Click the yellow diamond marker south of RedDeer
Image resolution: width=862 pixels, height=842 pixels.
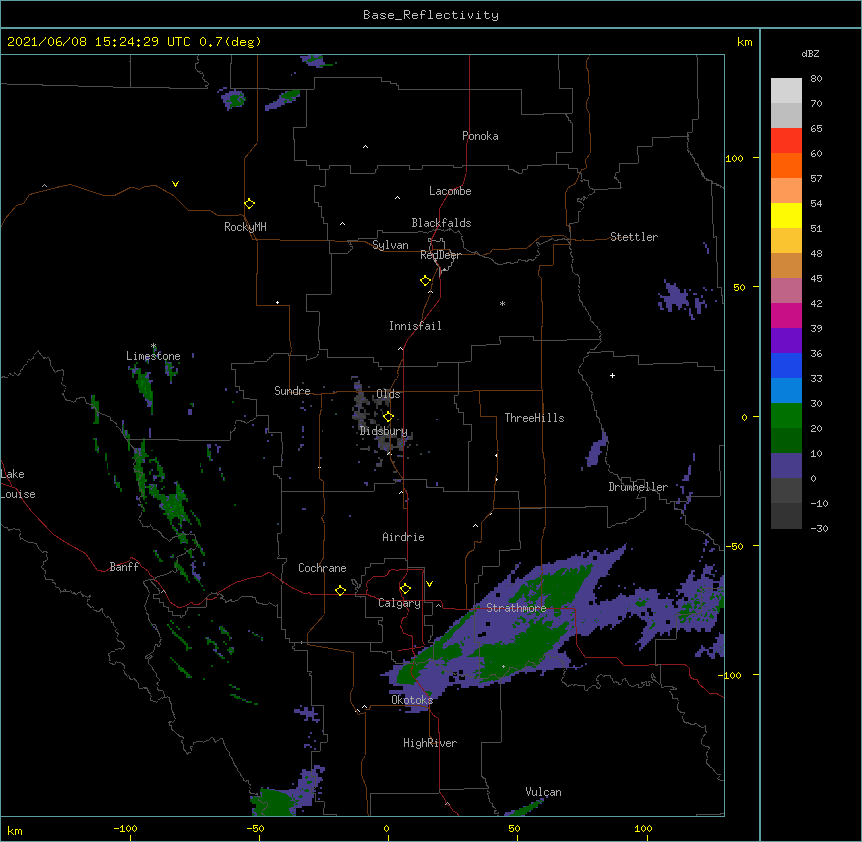point(426,281)
